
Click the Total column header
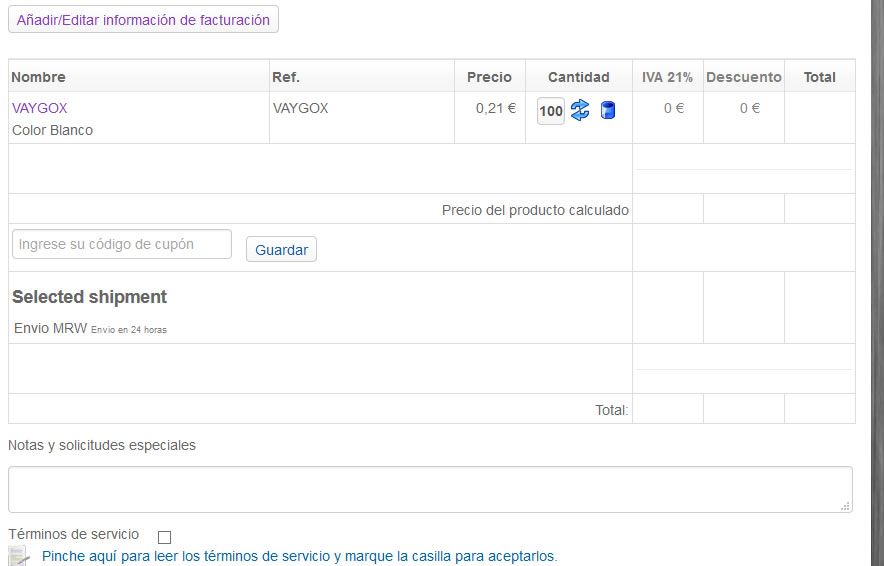tap(820, 77)
